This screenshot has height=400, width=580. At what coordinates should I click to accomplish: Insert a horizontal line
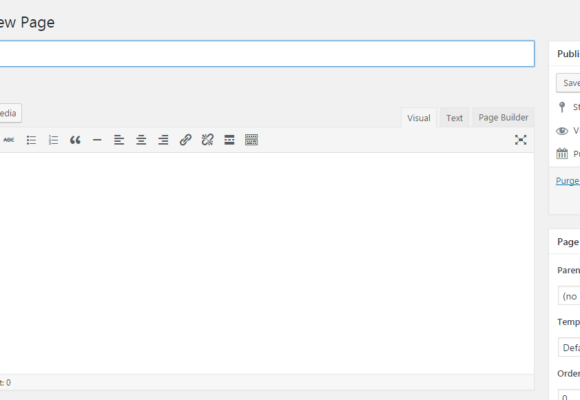[x=97, y=140]
